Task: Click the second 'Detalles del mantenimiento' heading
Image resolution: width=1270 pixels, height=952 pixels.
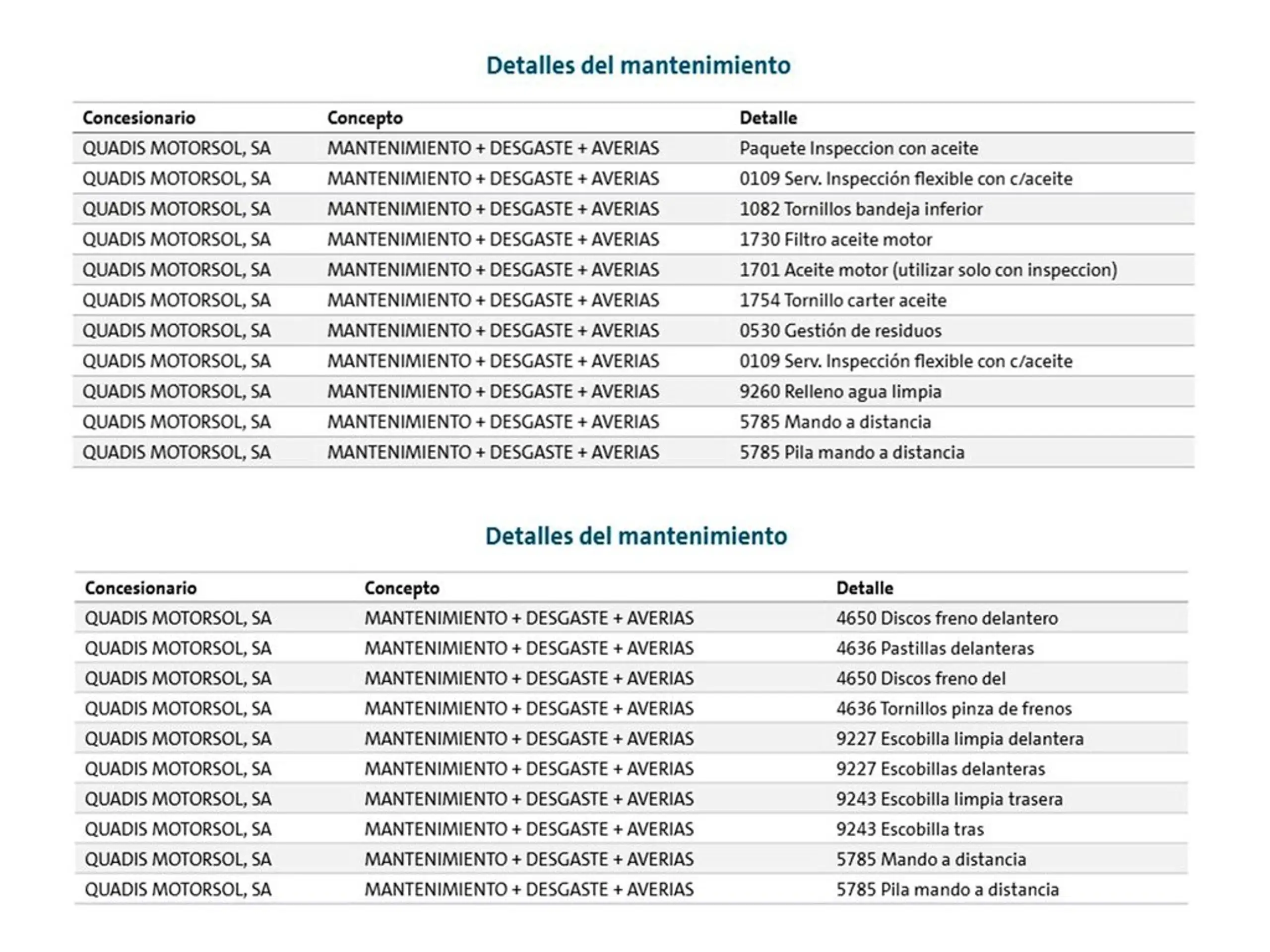Action: click(x=635, y=536)
